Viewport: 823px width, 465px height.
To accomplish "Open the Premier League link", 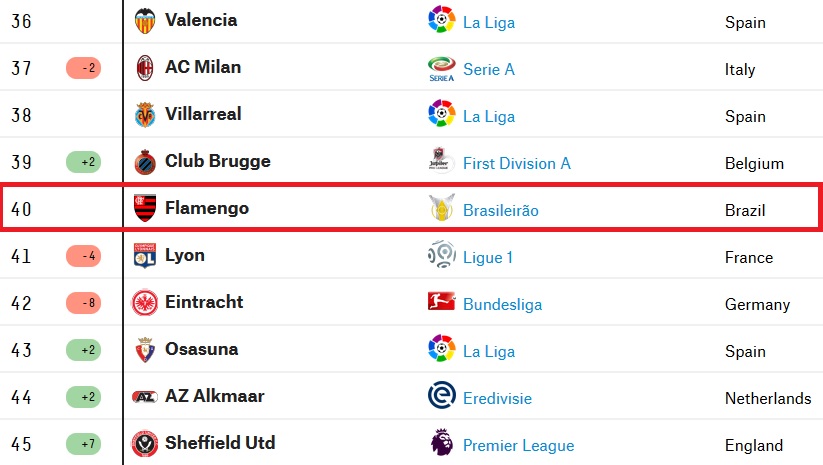I will click(x=519, y=445).
